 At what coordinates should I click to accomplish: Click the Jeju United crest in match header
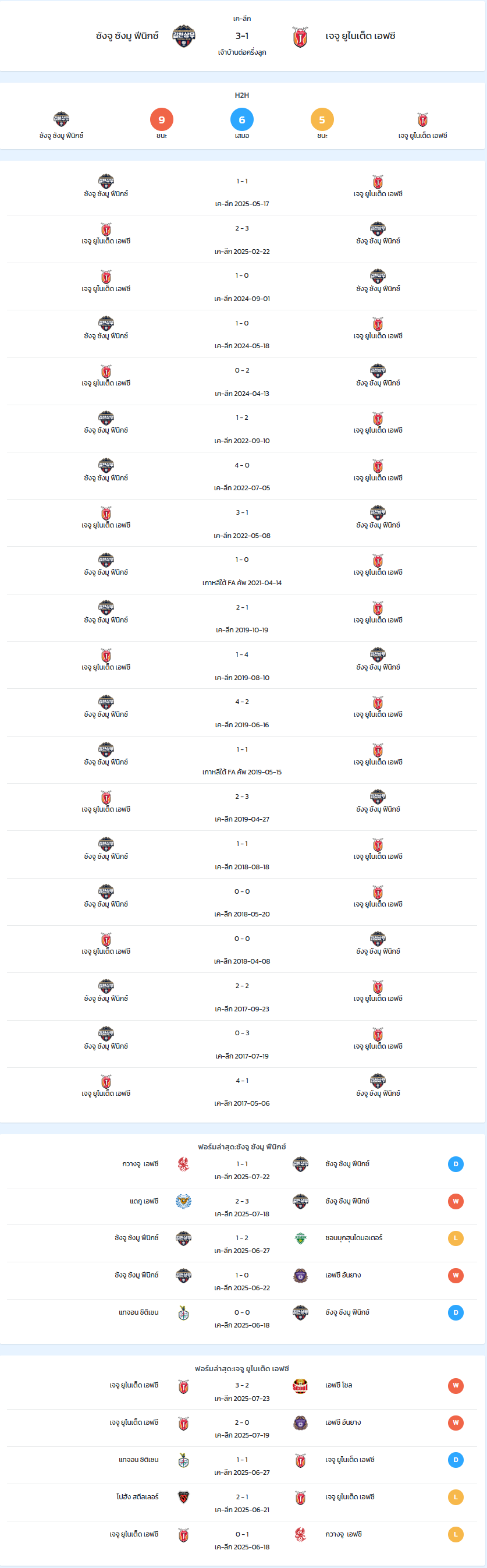pyautogui.click(x=300, y=37)
